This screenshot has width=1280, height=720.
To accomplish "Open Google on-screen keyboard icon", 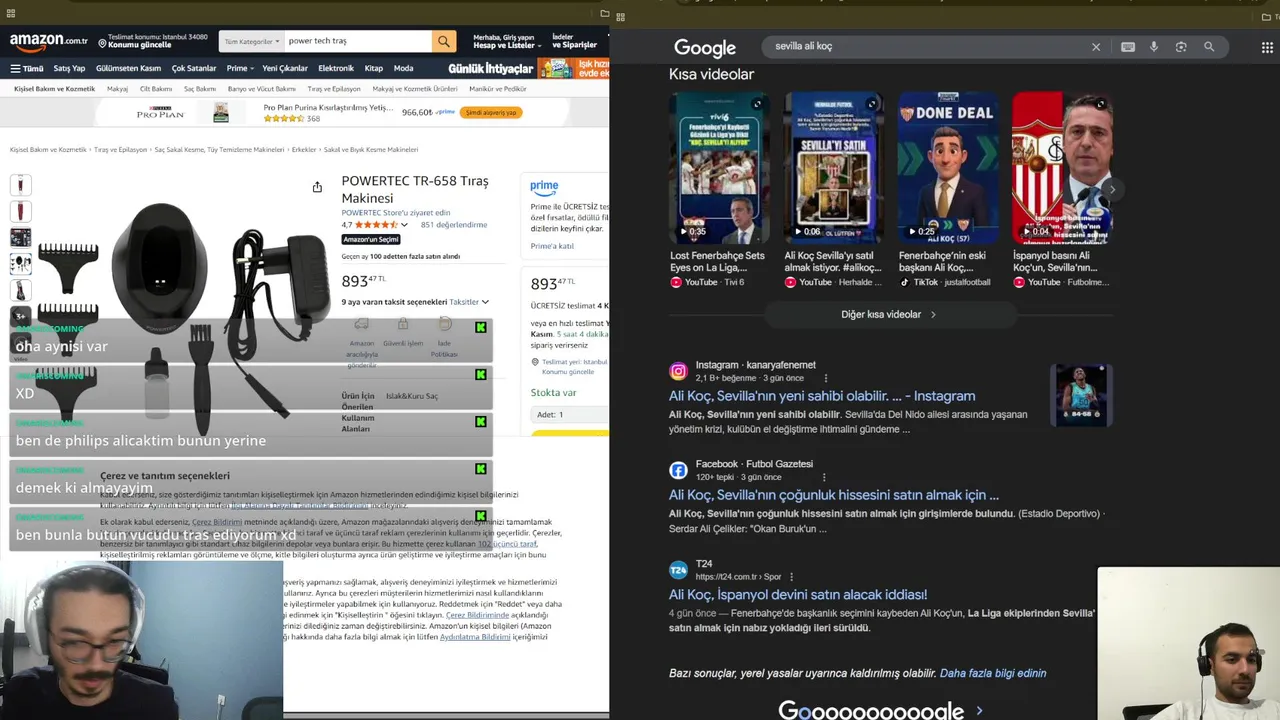I will click(x=1128, y=47).
